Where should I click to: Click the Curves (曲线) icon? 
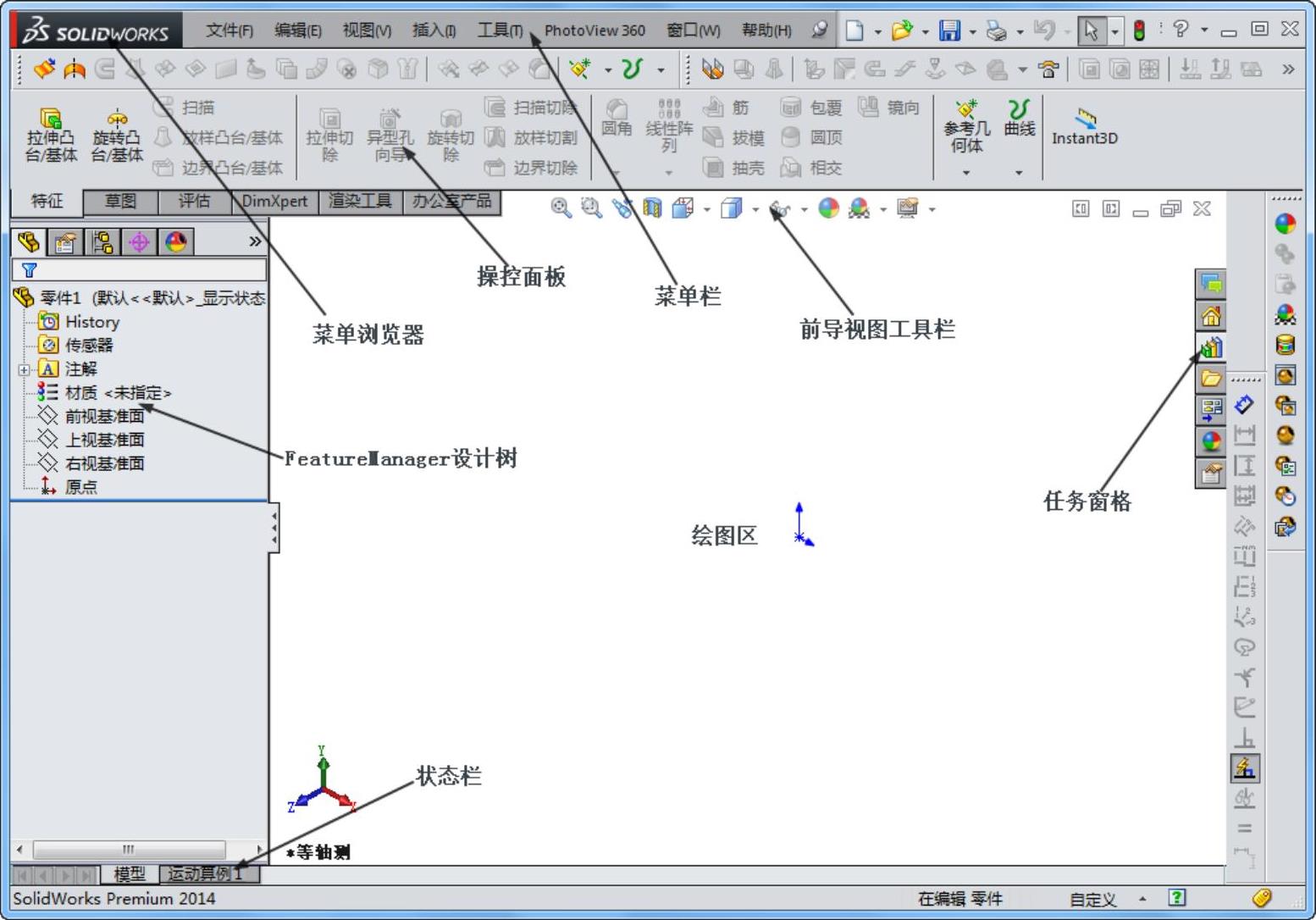point(1020,118)
